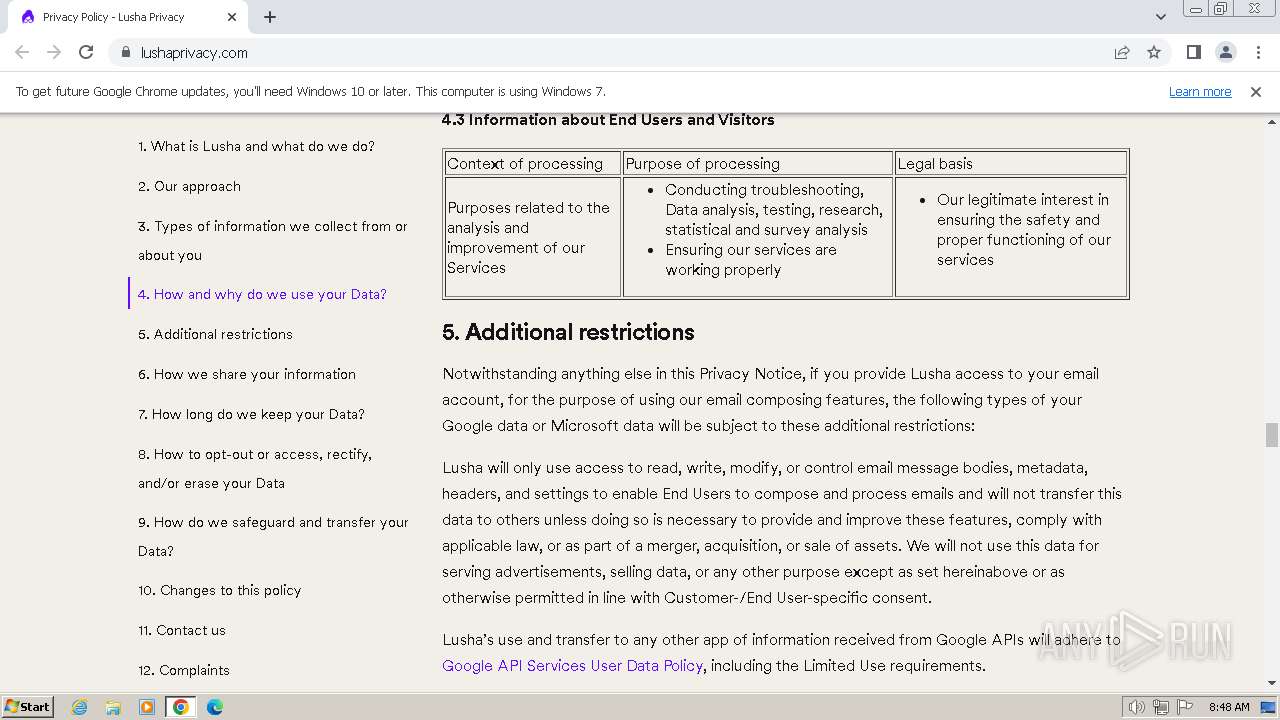Reload the Lusha privacy page
Screen dimensions: 1280x720
[86, 53]
